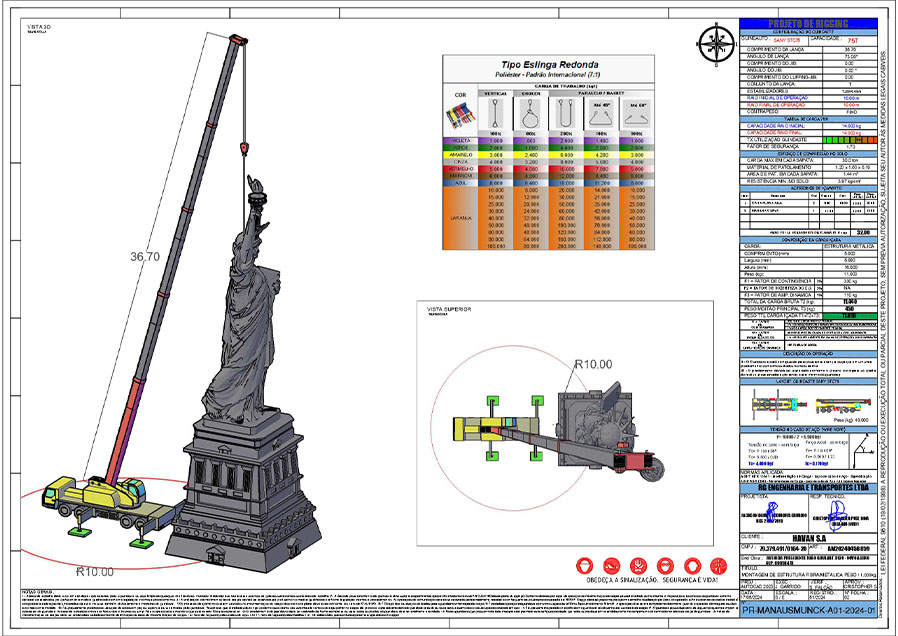Click the 'NOTAS GERAIS' notes heading

pos(37,590)
